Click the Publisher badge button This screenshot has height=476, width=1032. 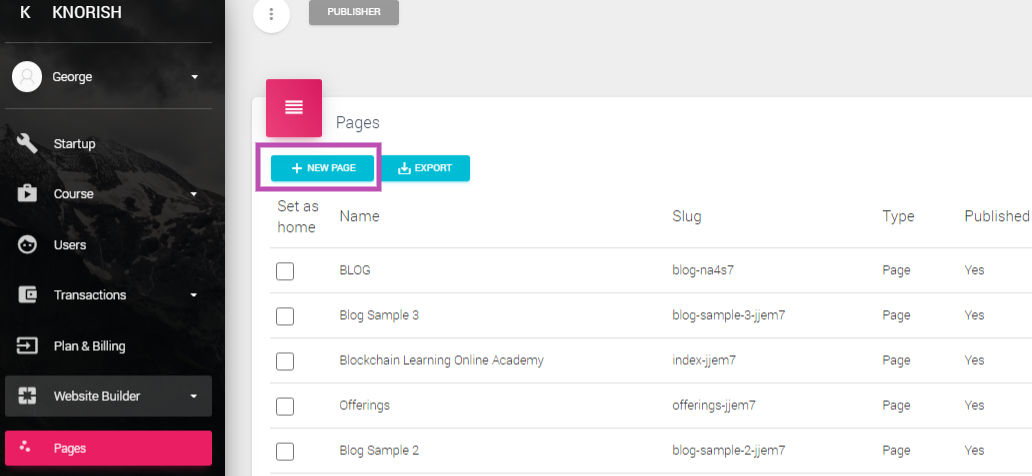coord(354,12)
